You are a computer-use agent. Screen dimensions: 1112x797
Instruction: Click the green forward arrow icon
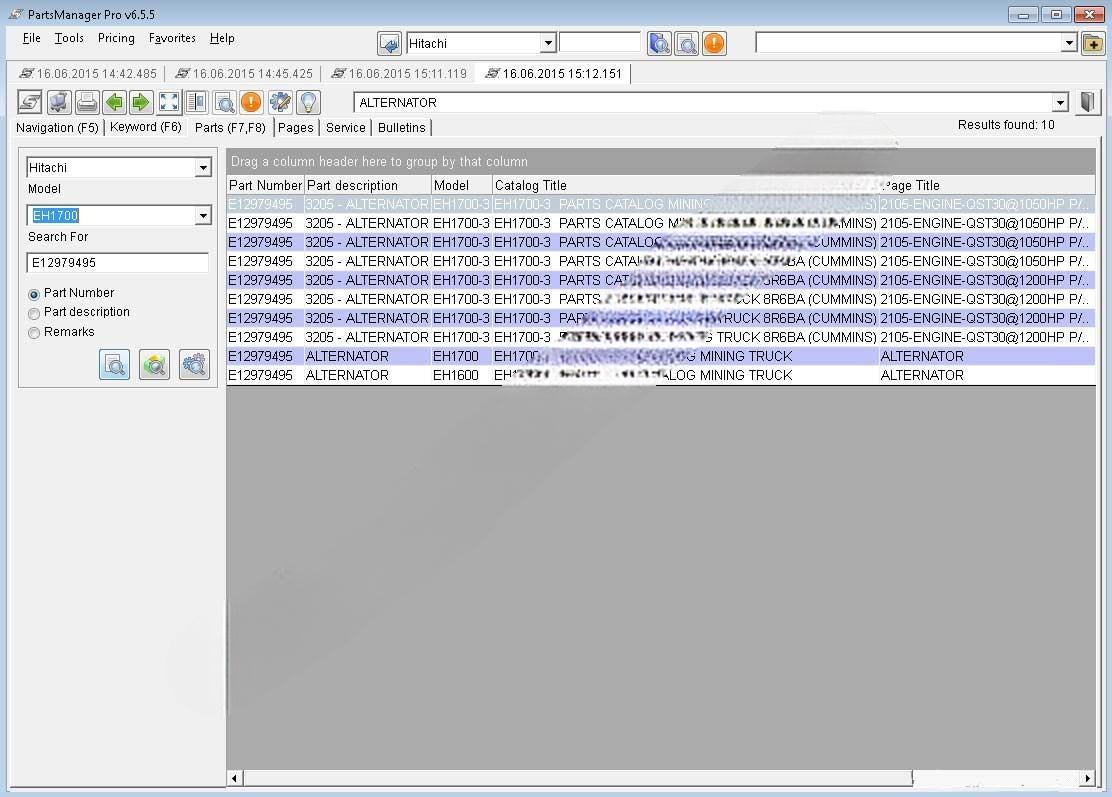pos(141,102)
